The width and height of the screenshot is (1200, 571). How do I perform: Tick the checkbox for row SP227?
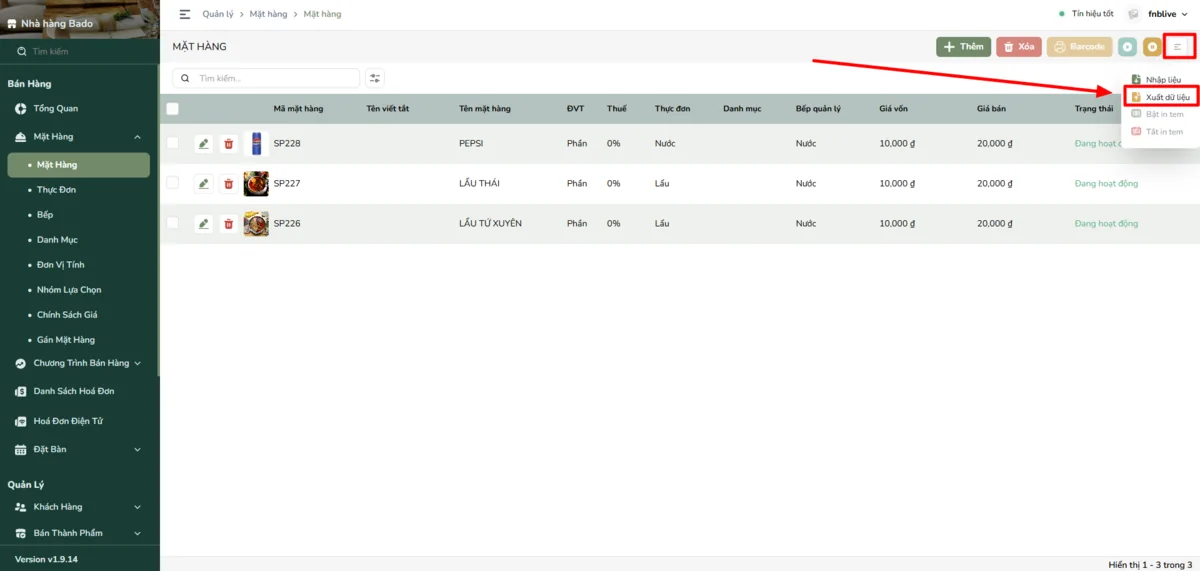click(x=173, y=183)
